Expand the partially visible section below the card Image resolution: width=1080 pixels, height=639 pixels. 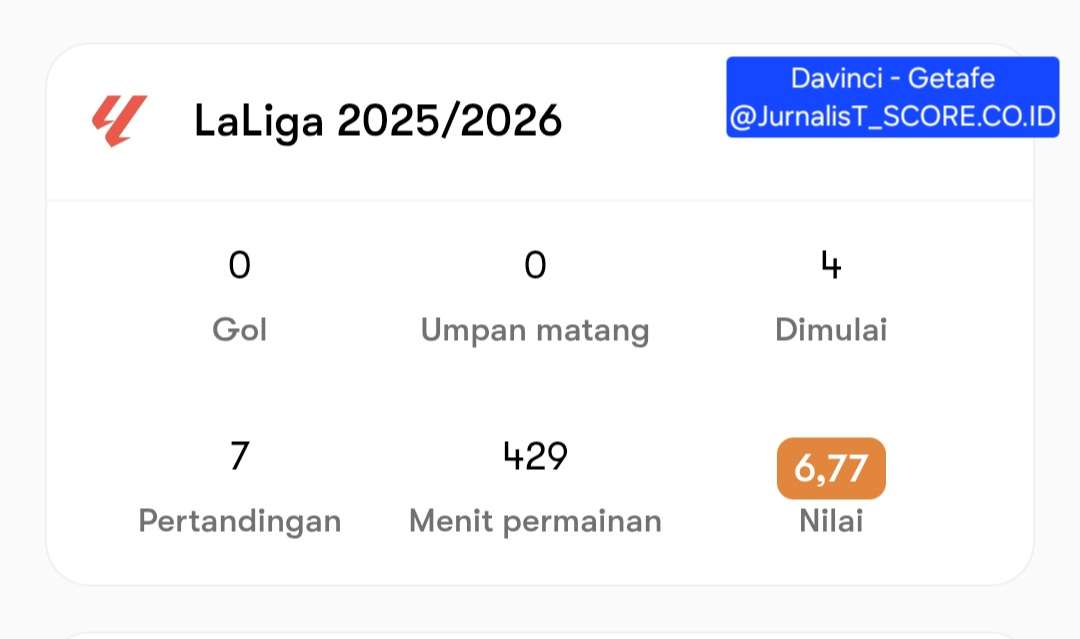click(x=540, y=630)
